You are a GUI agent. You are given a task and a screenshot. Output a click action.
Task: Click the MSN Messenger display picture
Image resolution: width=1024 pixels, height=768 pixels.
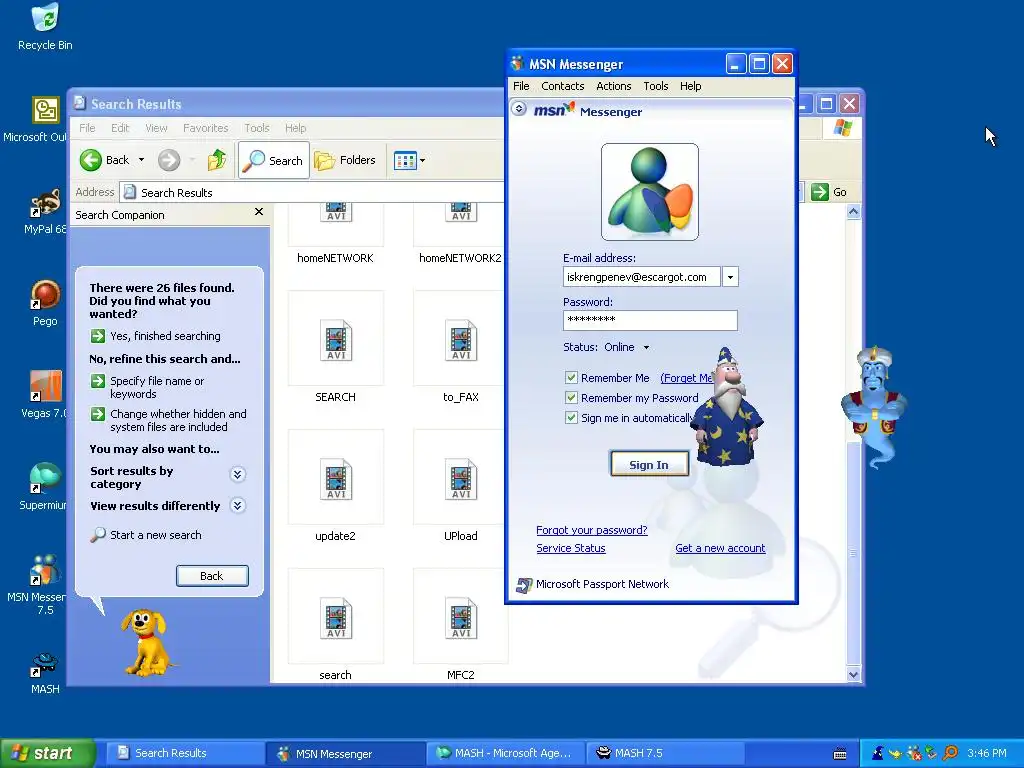click(650, 192)
